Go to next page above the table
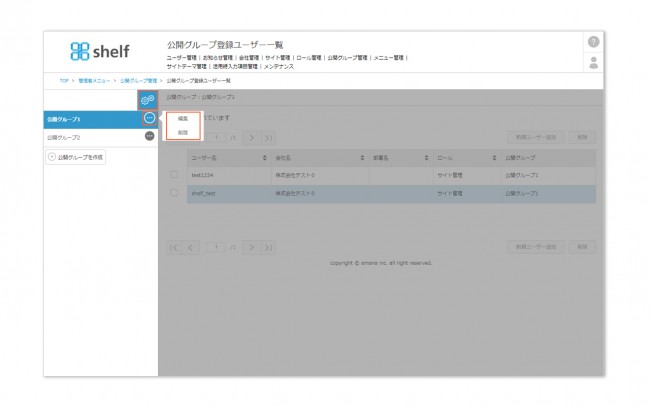This screenshot has height=406, width=650. click(x=251, y=138)
